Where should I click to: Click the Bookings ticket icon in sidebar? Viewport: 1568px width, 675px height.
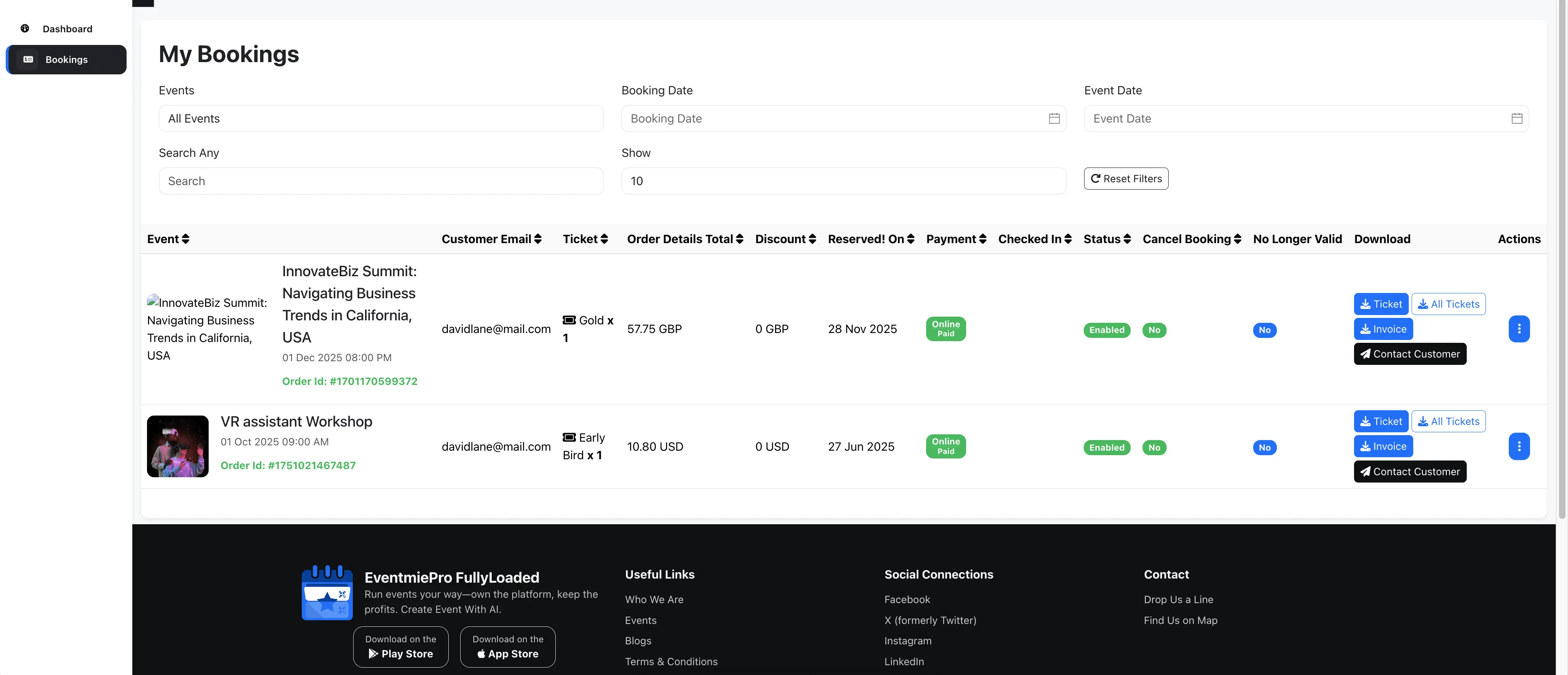pos(28,59)
